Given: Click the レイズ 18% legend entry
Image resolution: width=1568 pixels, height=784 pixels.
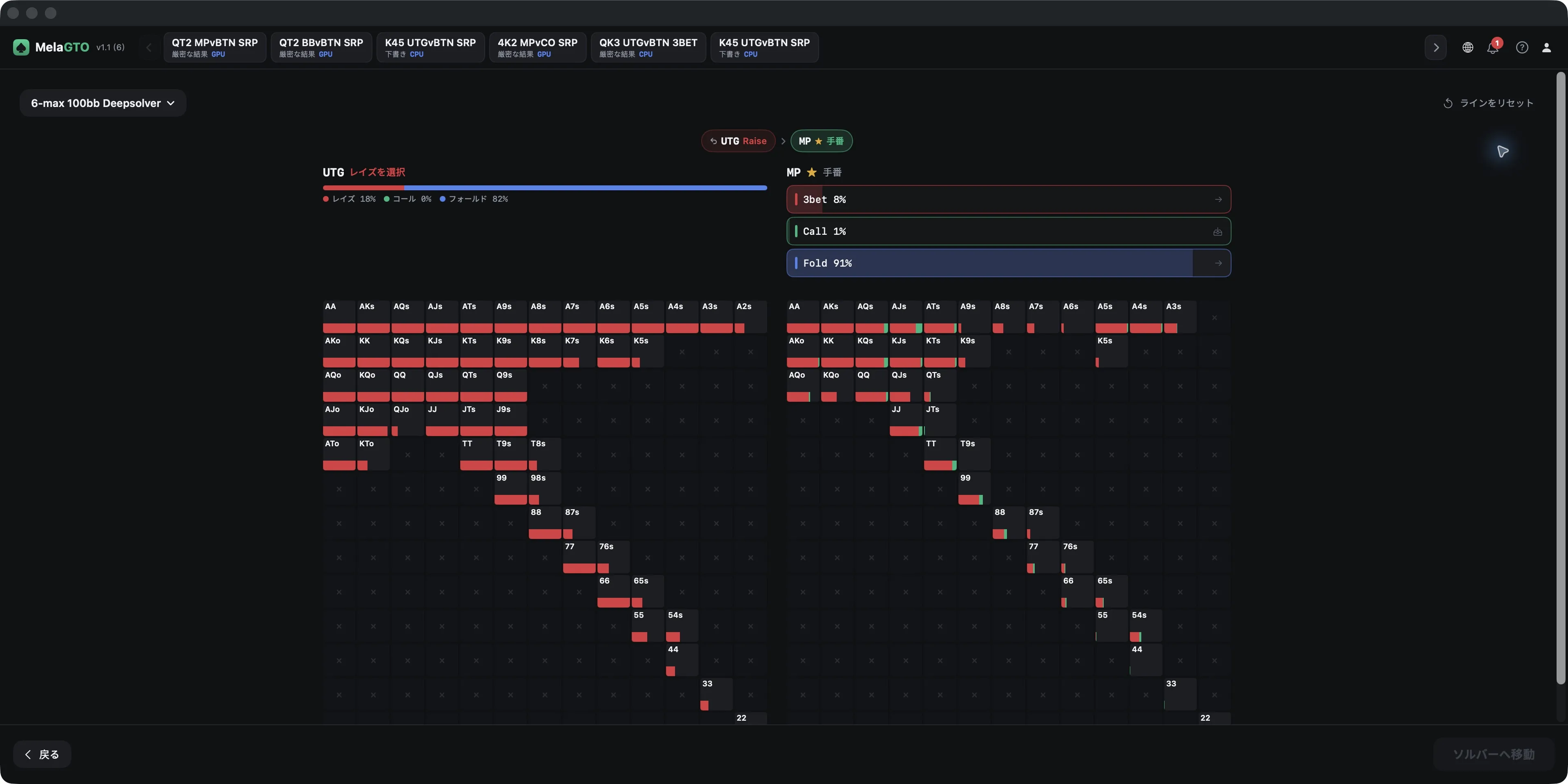Looking at the screenshot, I should point(350,199).
